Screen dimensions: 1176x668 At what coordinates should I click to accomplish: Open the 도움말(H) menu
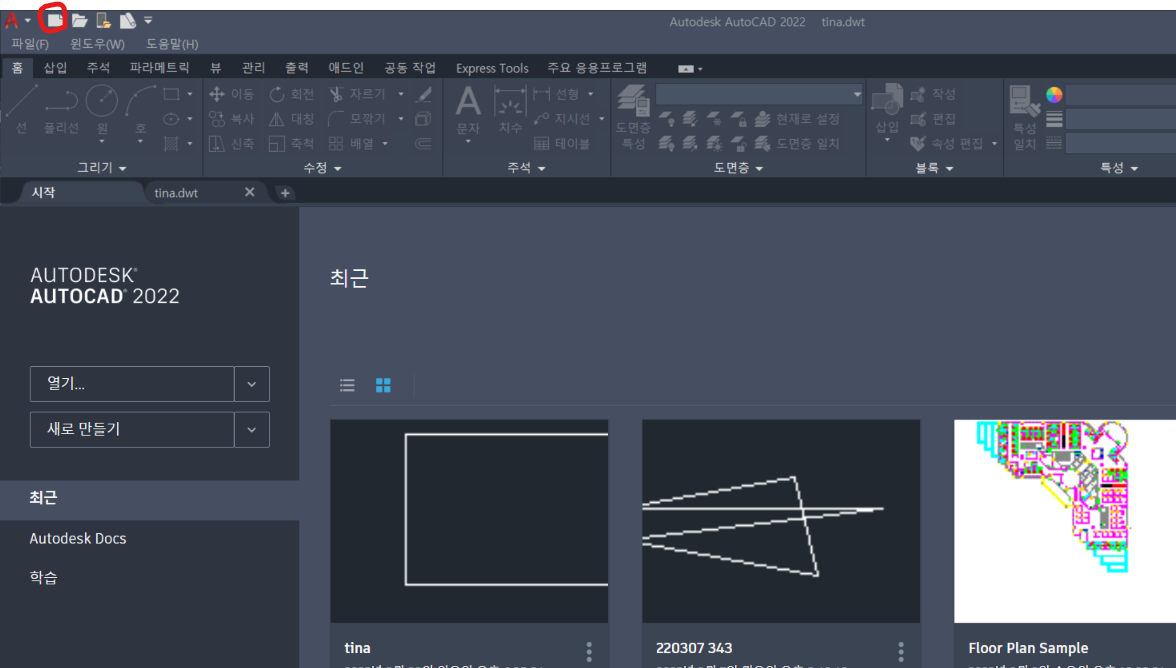pyautogui.click(x=172, y=44)
